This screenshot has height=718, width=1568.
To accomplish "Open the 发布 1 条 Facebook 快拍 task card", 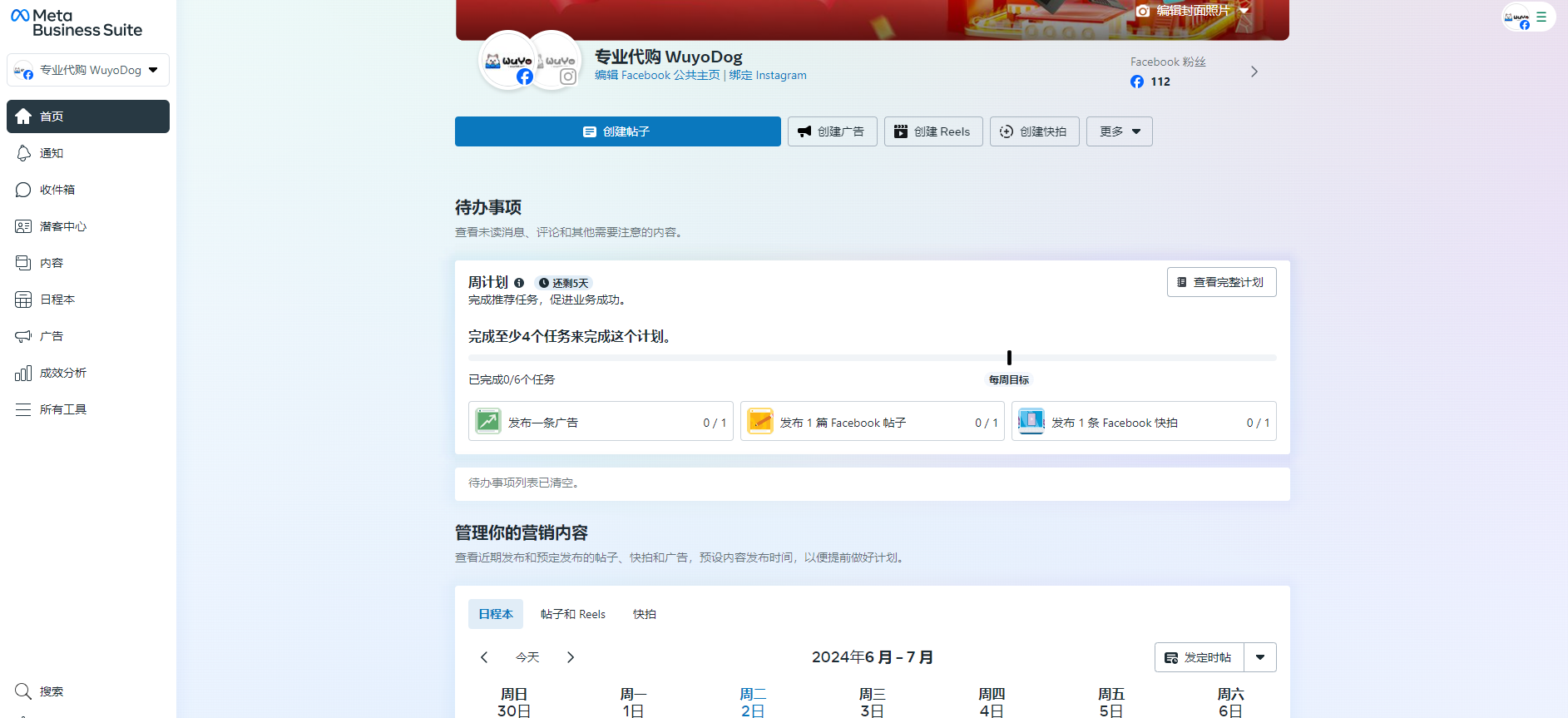I will point(1144,421).
